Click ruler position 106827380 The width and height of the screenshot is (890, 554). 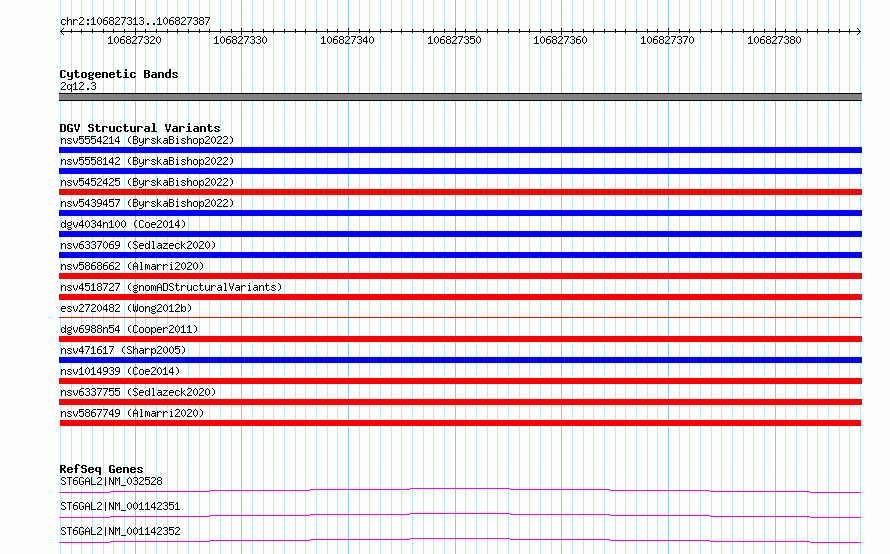tap(774, 40)
